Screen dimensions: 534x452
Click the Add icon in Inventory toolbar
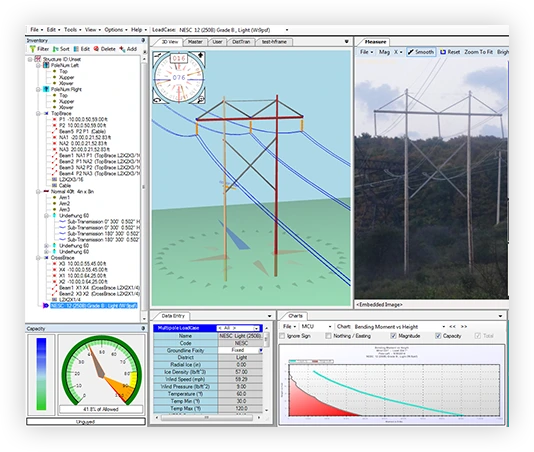[122, 49]
